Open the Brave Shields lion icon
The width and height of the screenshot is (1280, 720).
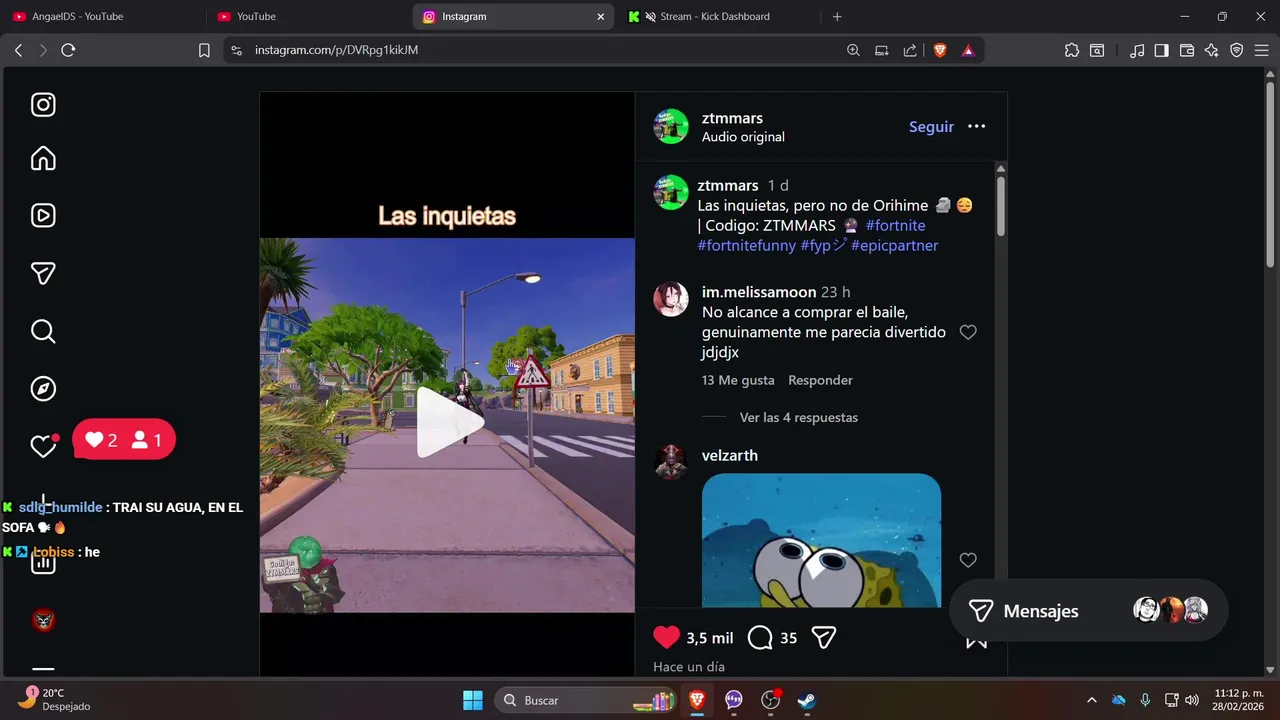940,50
